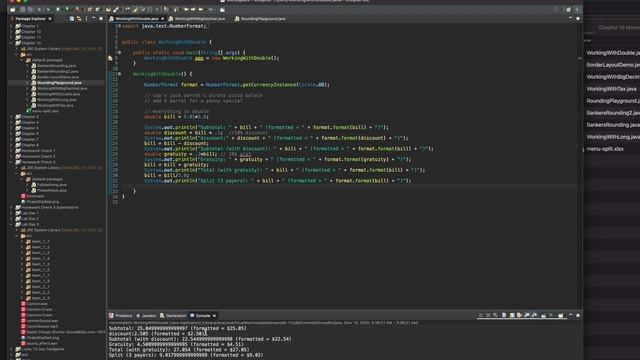Select sound_effect.wav file in Package Explorer
The image size is (640, 360).
coord(40,344)
